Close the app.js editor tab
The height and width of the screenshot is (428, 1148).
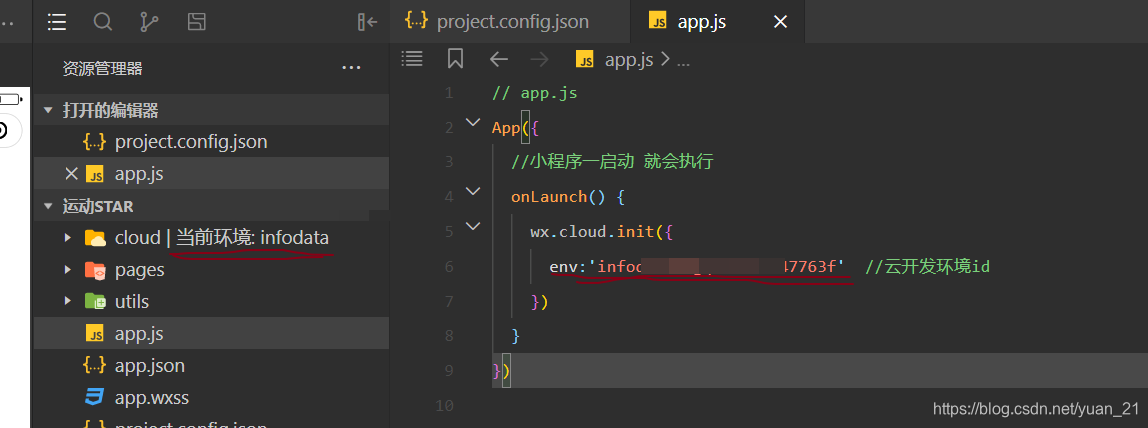click(x=780, y=22)
